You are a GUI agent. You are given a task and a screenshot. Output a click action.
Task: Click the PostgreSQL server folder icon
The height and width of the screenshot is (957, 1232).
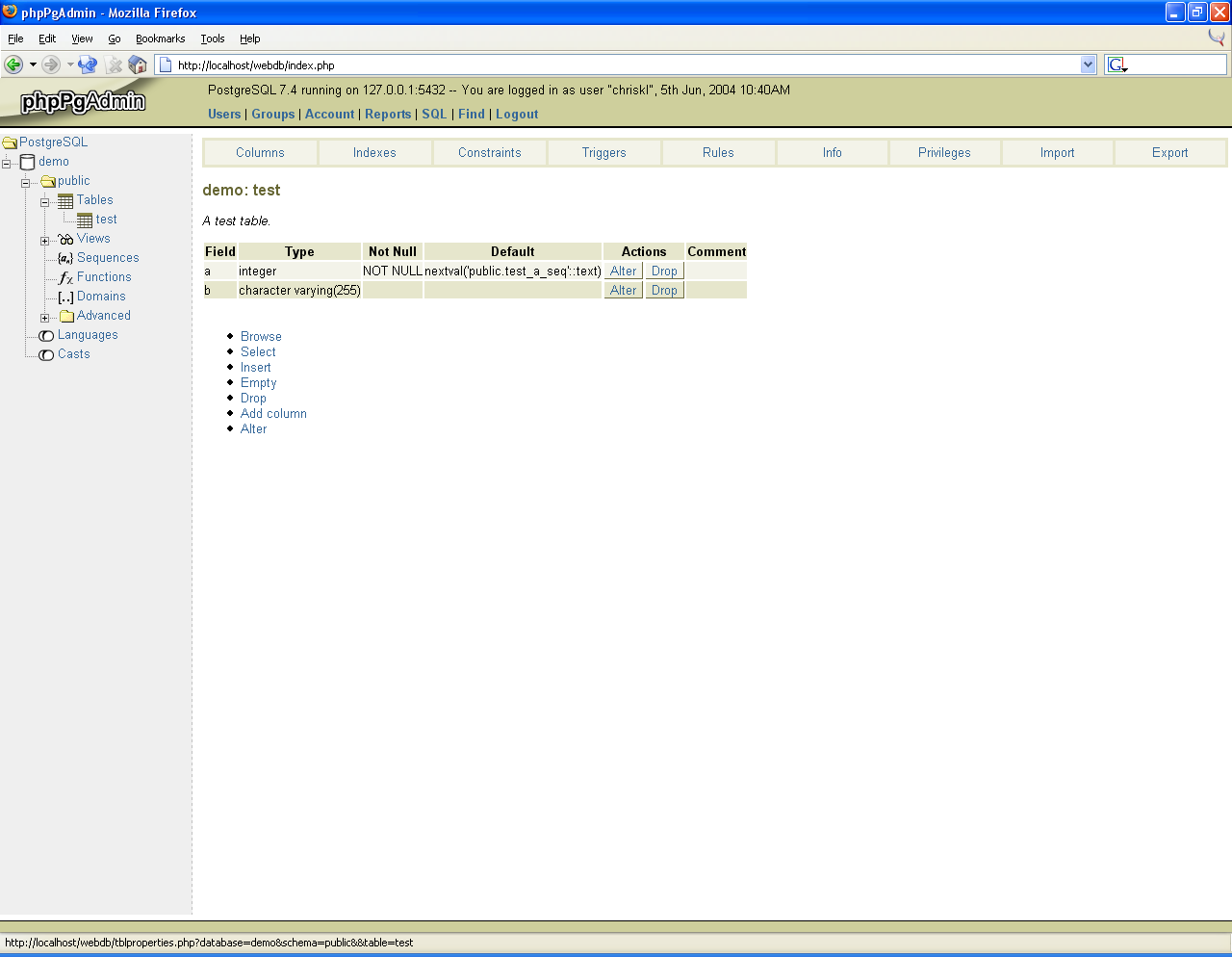coord(10,142)
